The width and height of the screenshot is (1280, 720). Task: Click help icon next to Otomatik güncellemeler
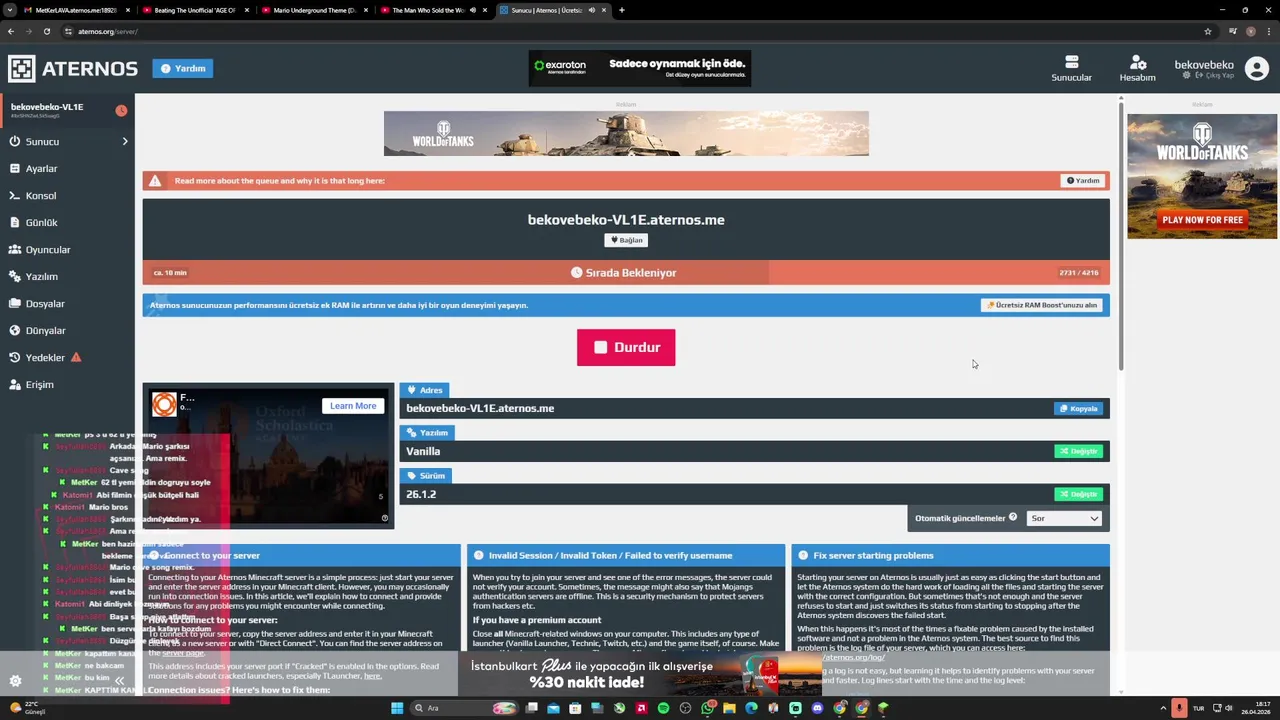tap(1013, 517)
